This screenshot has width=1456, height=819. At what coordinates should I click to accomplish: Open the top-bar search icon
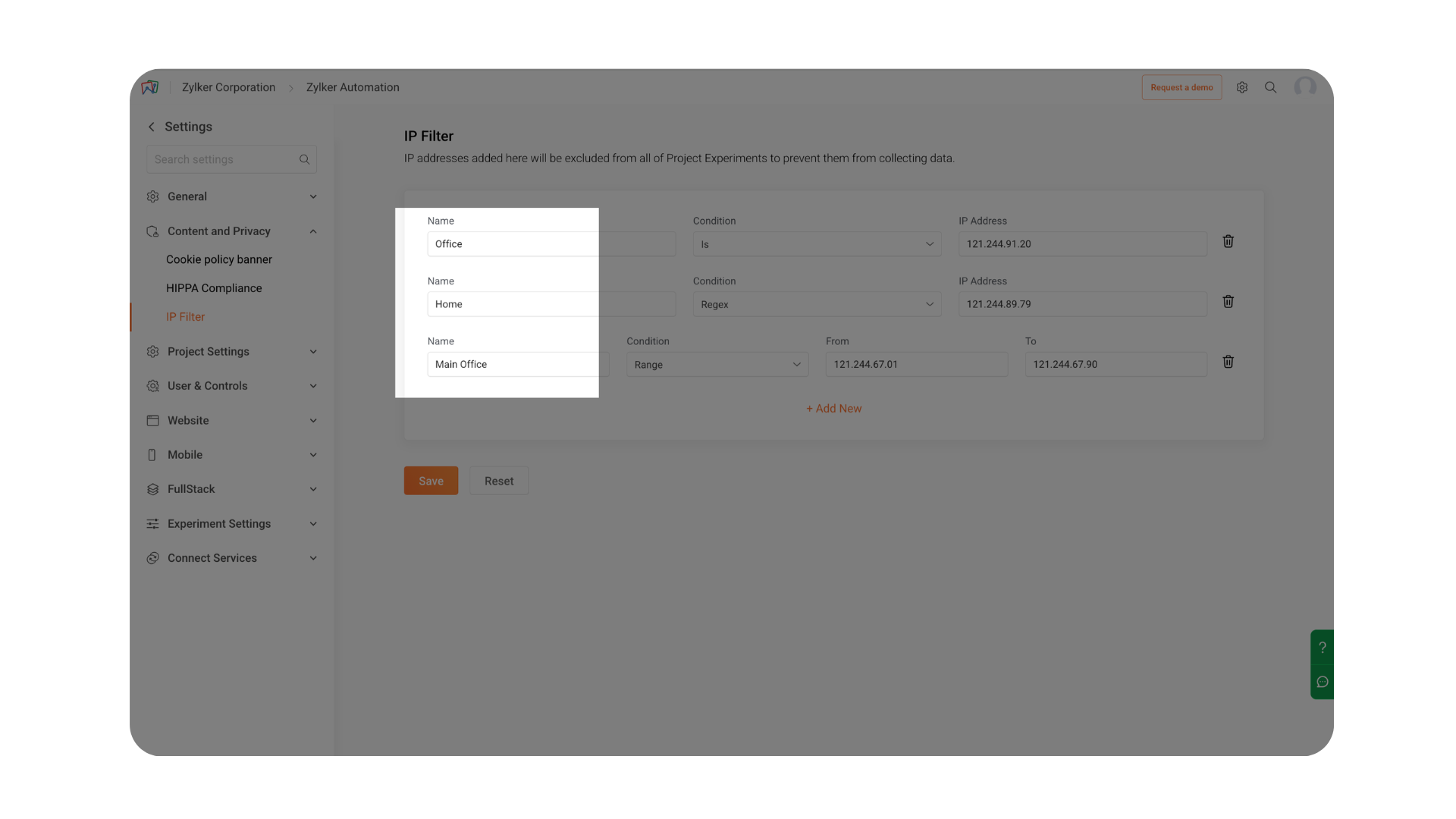click(1271, 88)
